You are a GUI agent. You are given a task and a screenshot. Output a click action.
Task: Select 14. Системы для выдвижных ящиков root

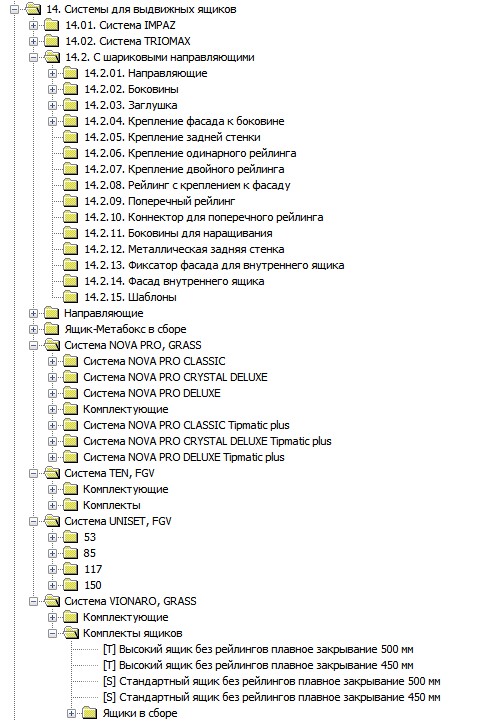pos(141,9)
